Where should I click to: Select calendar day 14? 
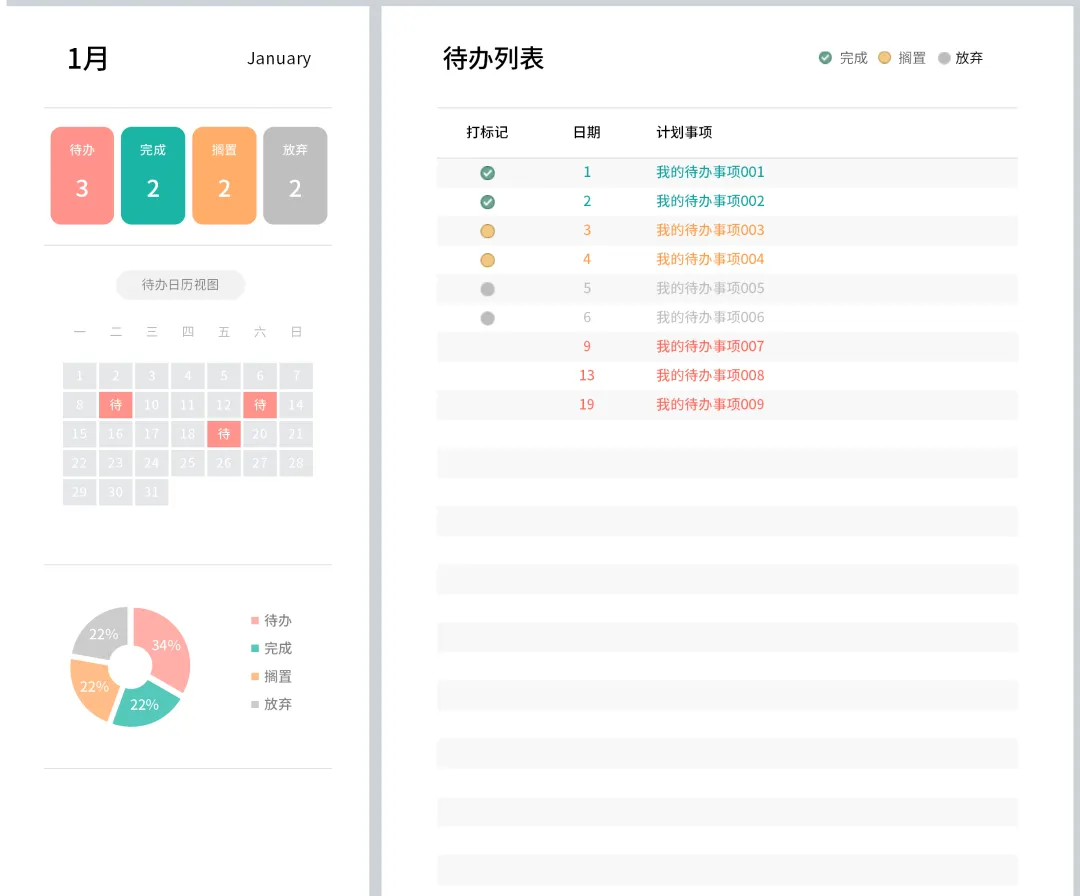(296, 405)
